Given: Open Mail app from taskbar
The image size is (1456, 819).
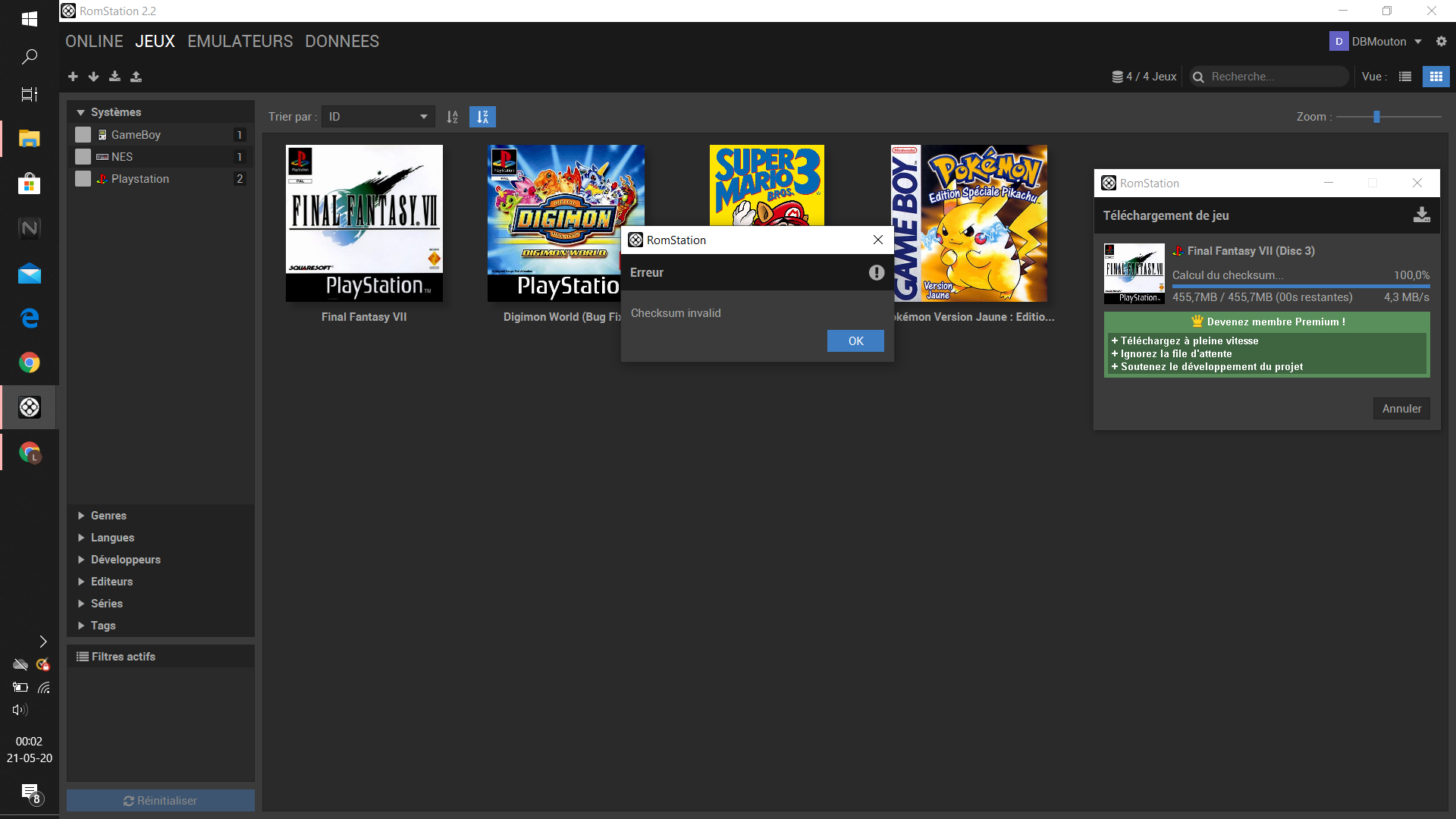Looking at the screenshot, I should 30,274.
